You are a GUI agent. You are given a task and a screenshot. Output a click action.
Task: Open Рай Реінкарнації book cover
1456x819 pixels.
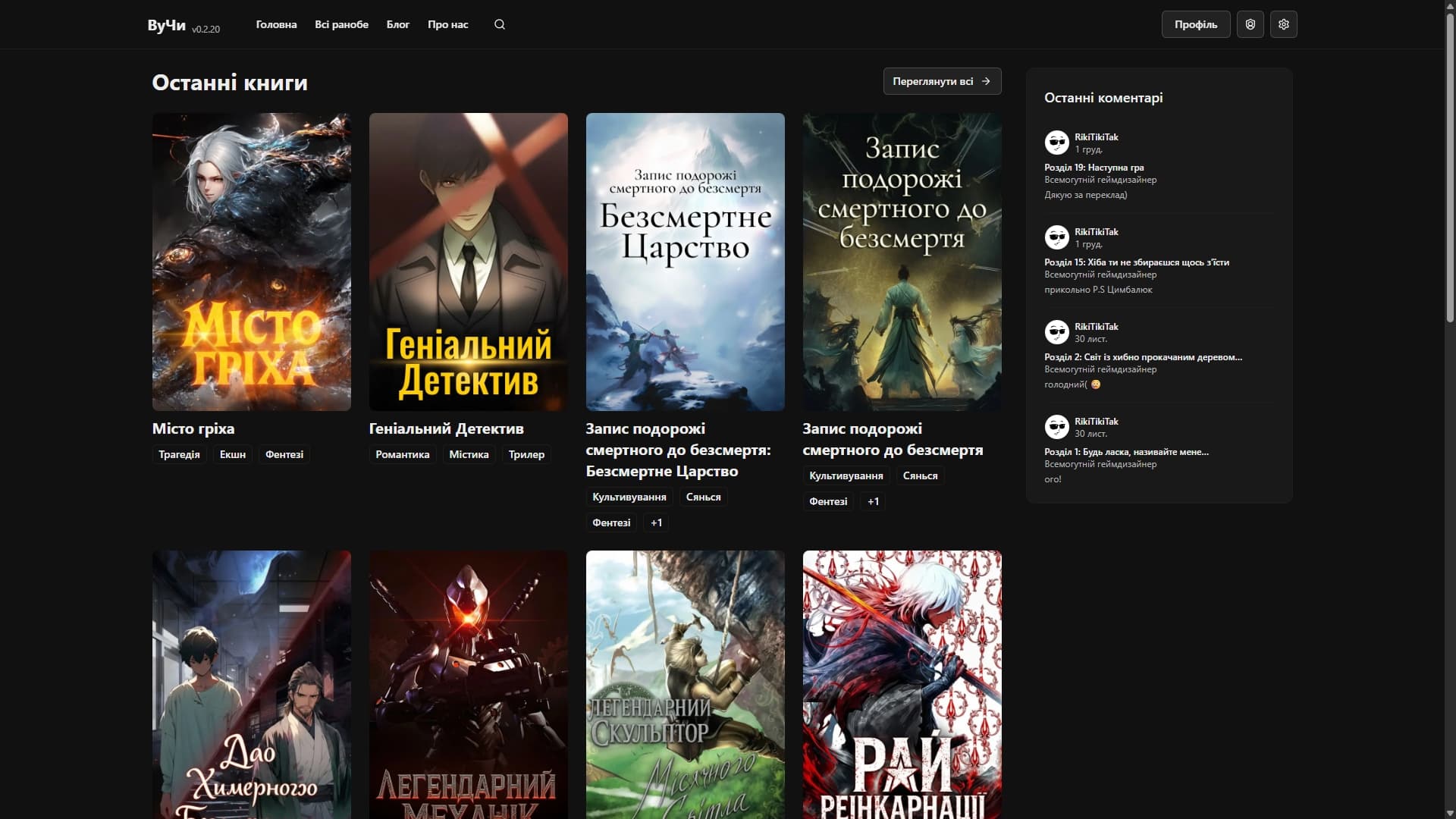tap(902, 685)
